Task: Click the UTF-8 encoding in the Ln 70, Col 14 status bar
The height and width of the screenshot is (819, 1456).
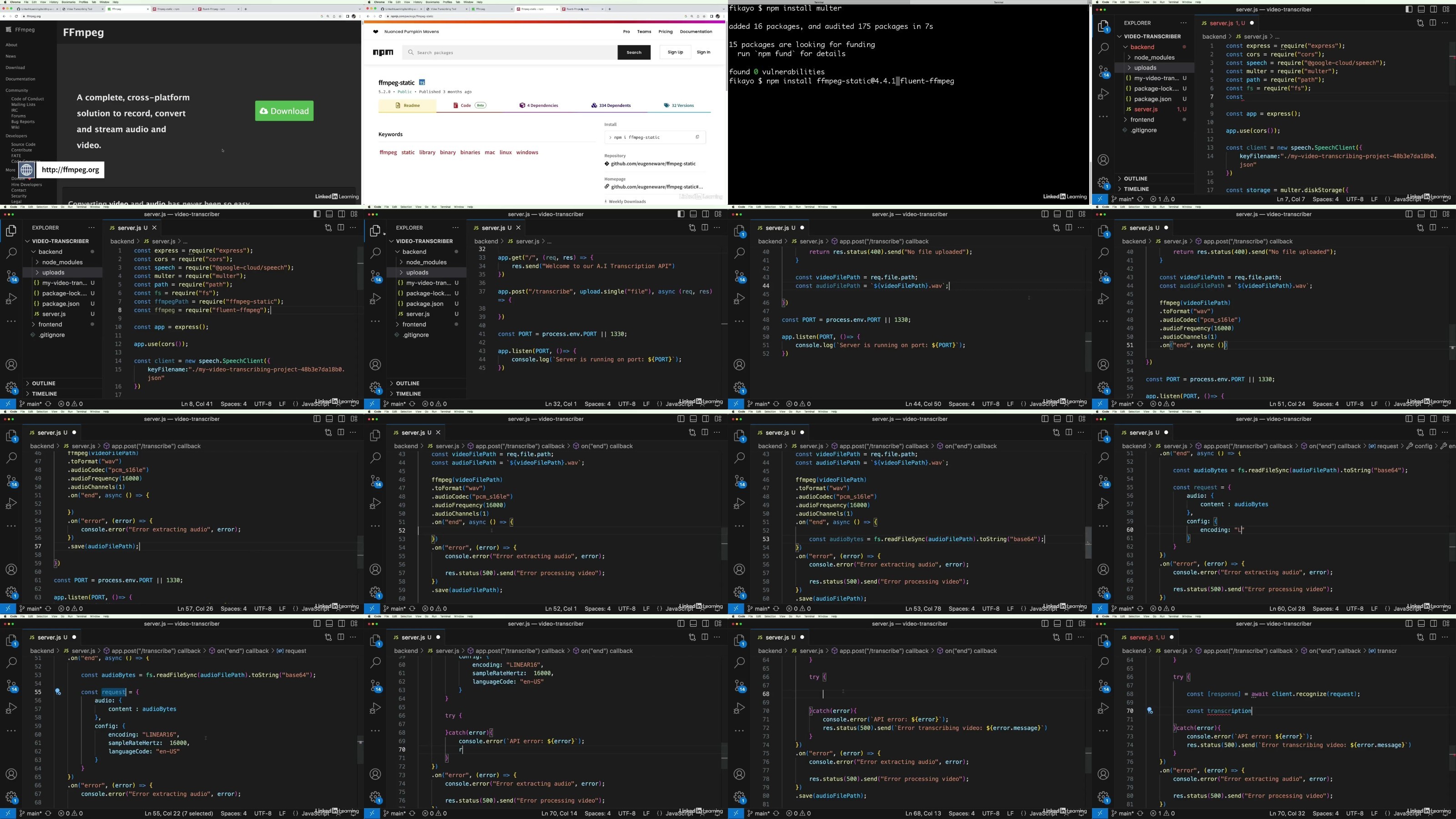Action: pyautogui.click(x=627, y=814)
